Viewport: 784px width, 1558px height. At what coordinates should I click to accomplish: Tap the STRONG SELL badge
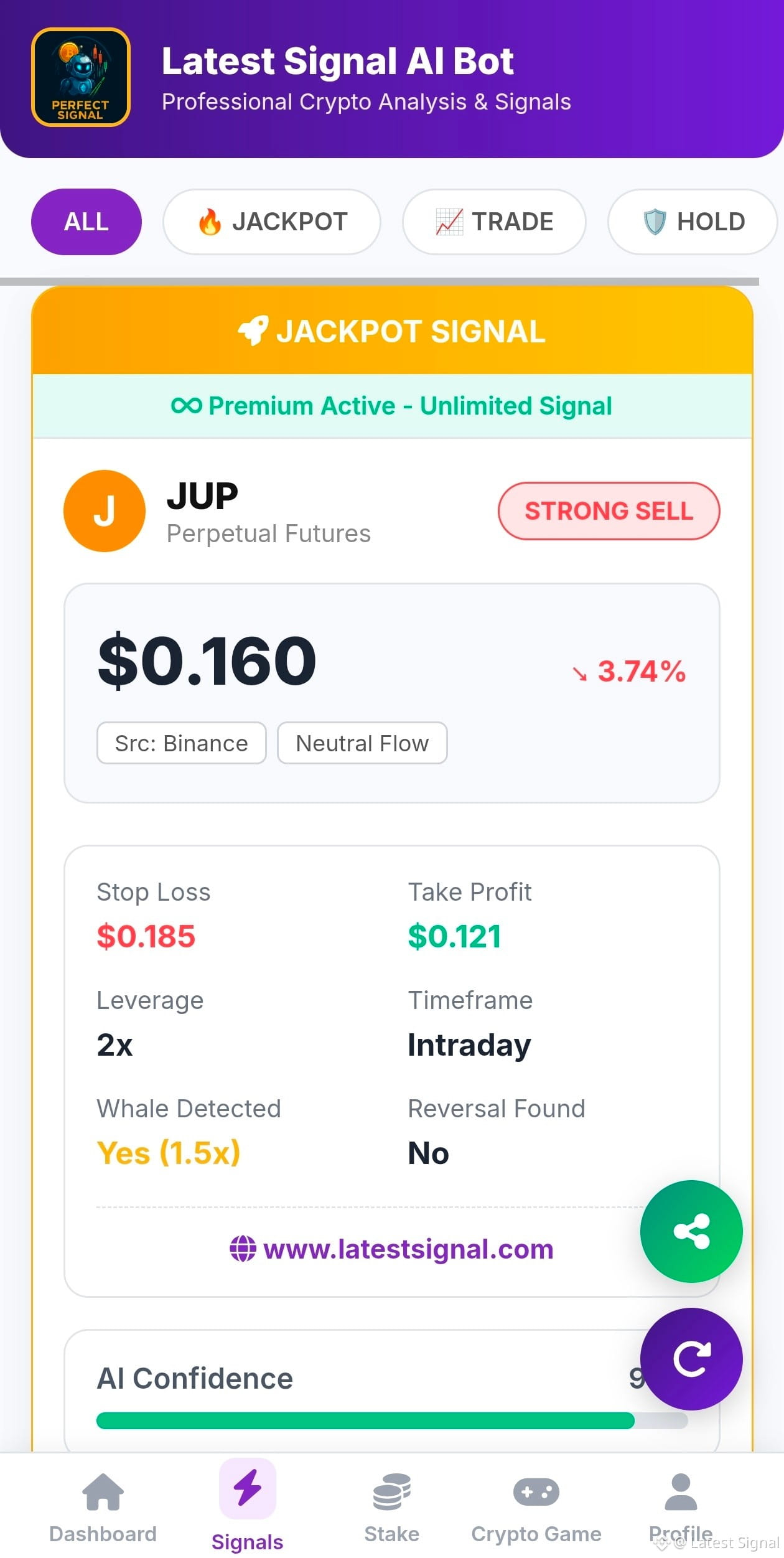coord(609,510)
